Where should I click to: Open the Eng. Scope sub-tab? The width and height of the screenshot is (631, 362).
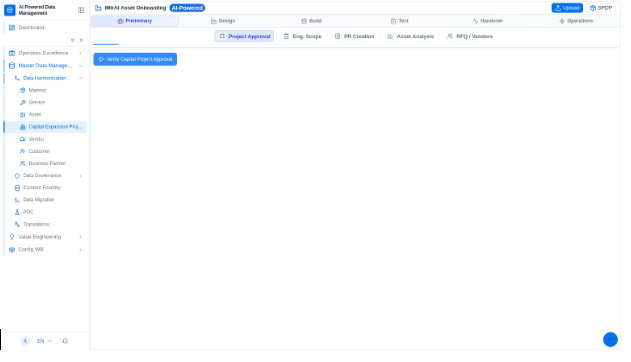pyautogui.click(x=303, y=36)
